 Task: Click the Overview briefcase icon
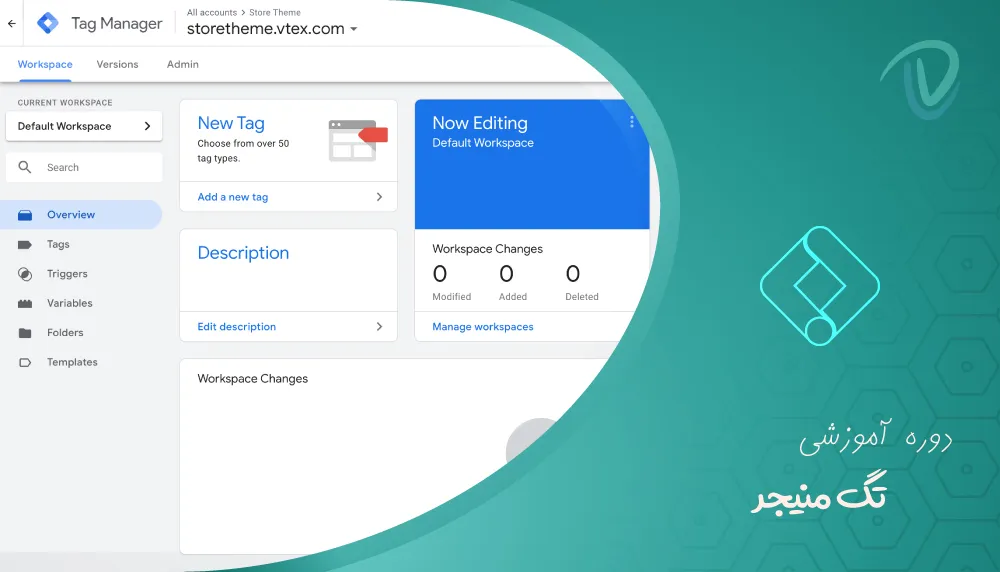25,215
